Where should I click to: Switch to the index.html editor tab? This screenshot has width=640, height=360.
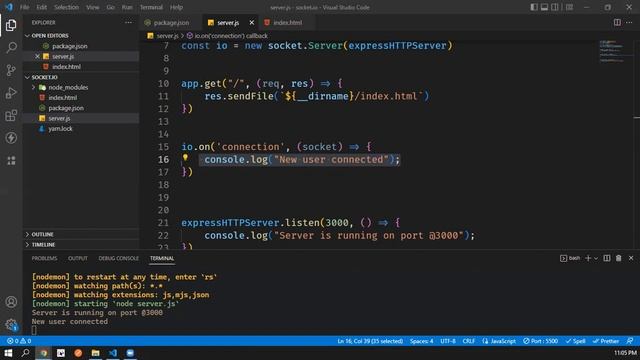[x=287, y=22]
